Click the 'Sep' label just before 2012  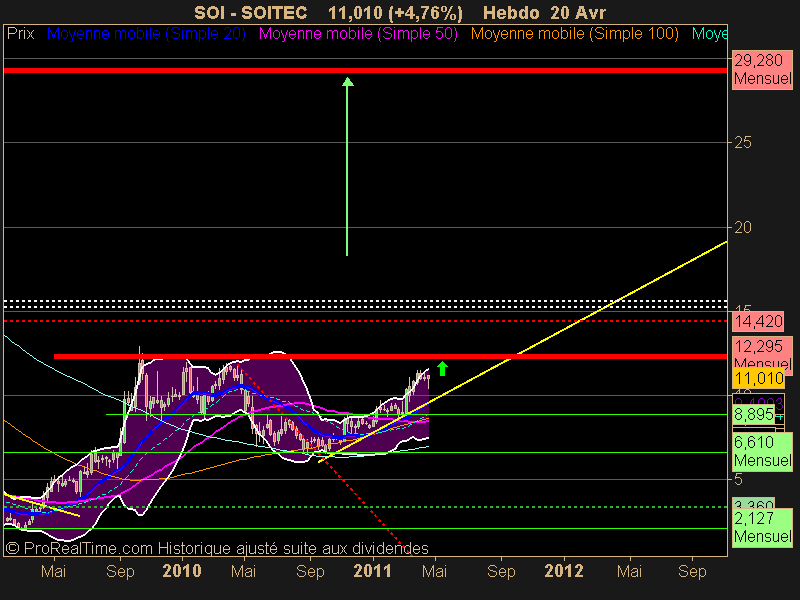(x=501, y=571)
